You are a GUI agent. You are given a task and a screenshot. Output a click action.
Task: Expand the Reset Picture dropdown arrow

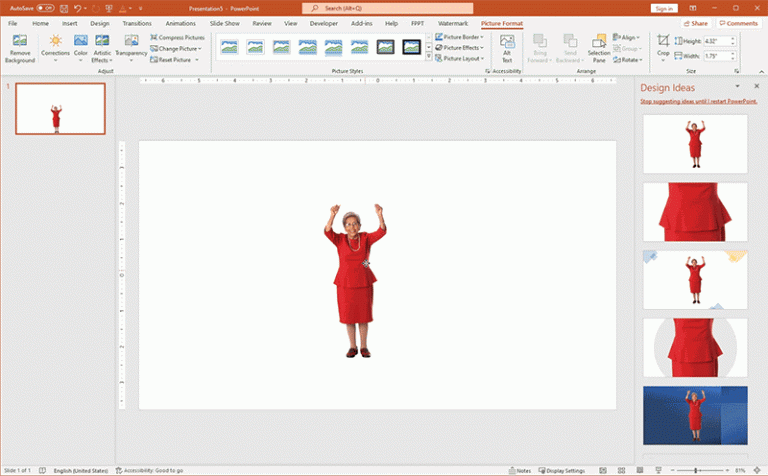(x=197, y=60)
